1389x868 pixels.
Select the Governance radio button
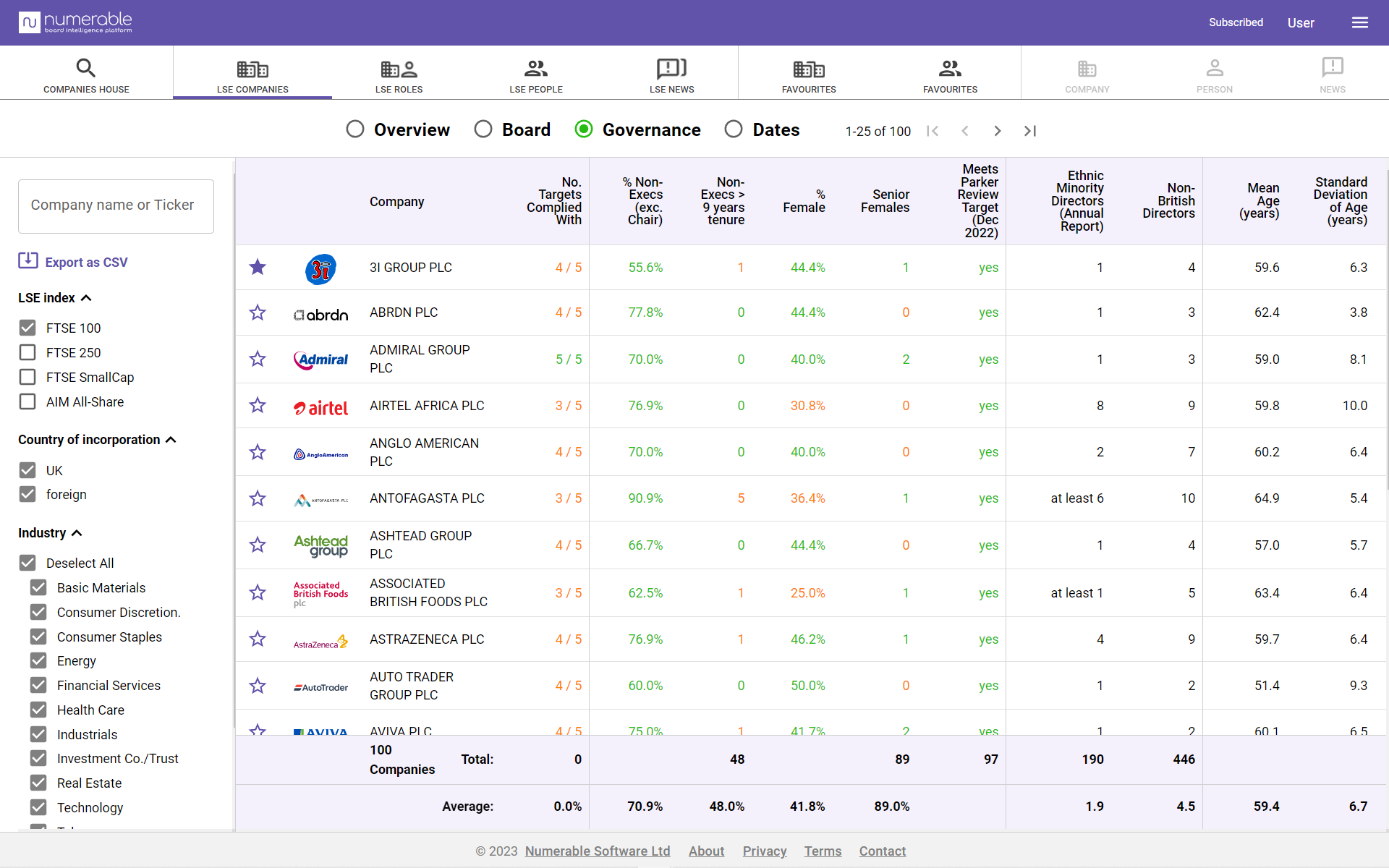click(584, 129)
